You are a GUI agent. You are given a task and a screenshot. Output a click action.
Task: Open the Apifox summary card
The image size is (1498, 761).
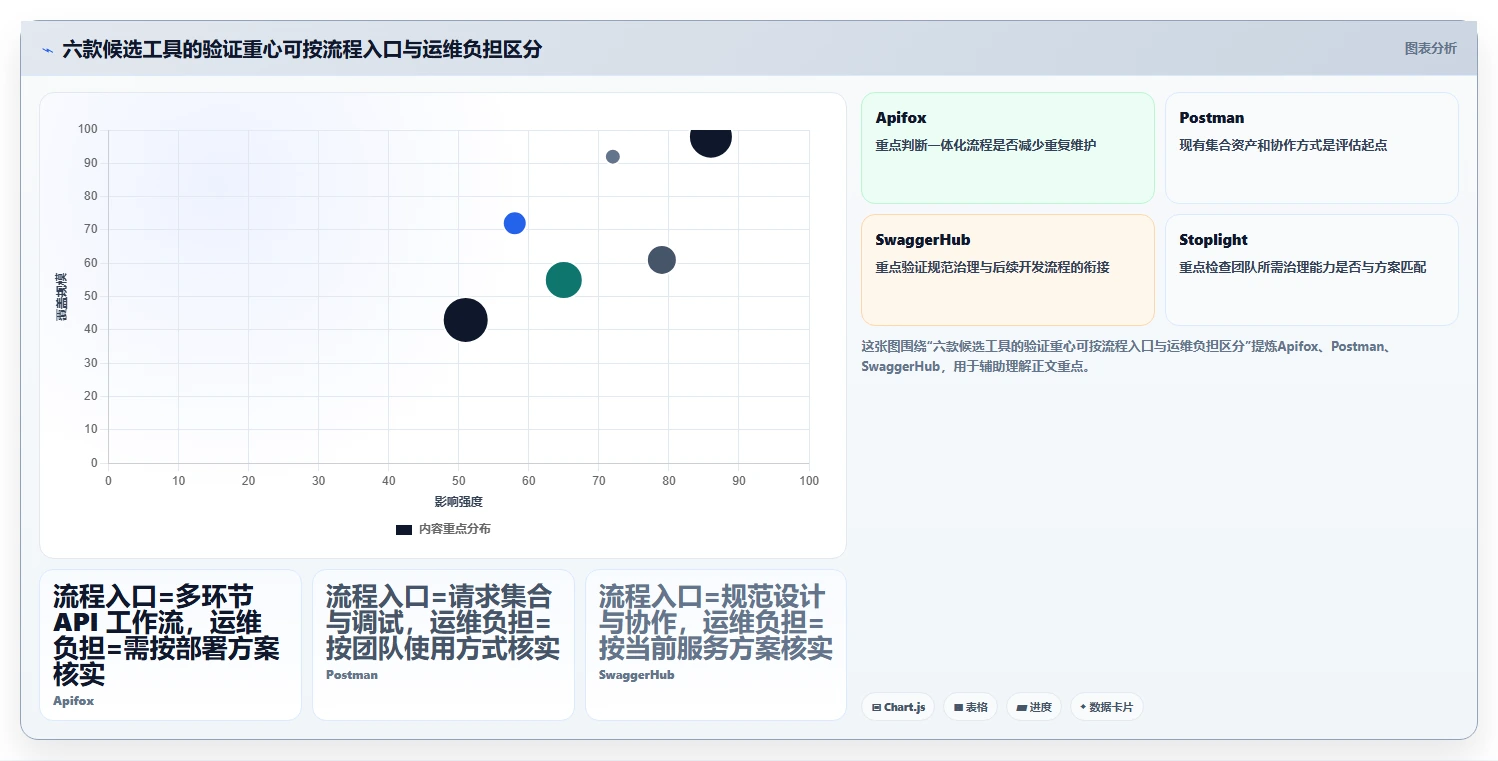click(1007, 148)
